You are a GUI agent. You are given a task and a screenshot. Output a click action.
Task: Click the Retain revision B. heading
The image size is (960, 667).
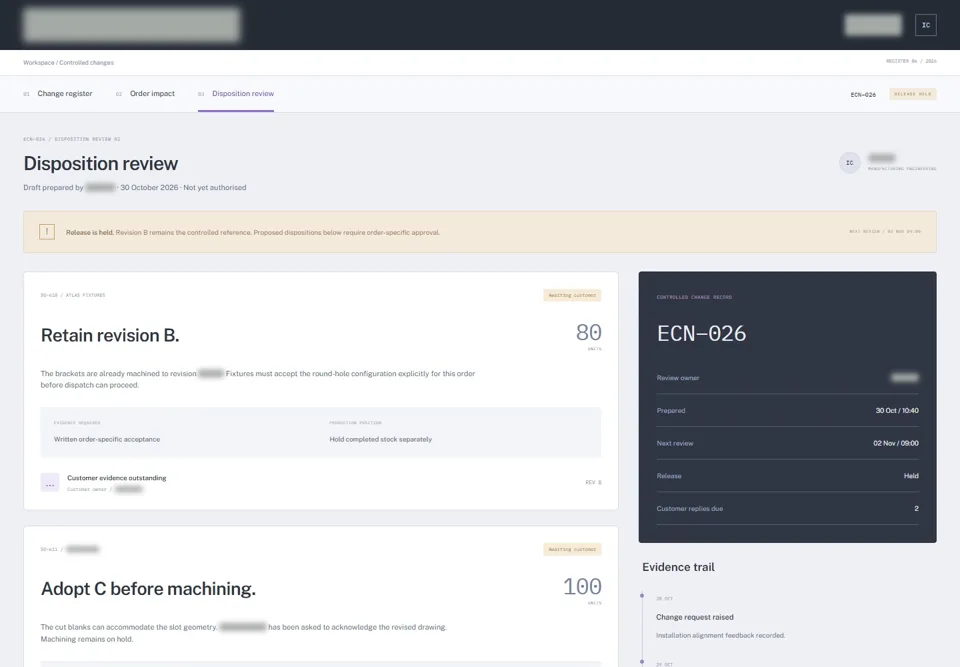click(110, 336)
